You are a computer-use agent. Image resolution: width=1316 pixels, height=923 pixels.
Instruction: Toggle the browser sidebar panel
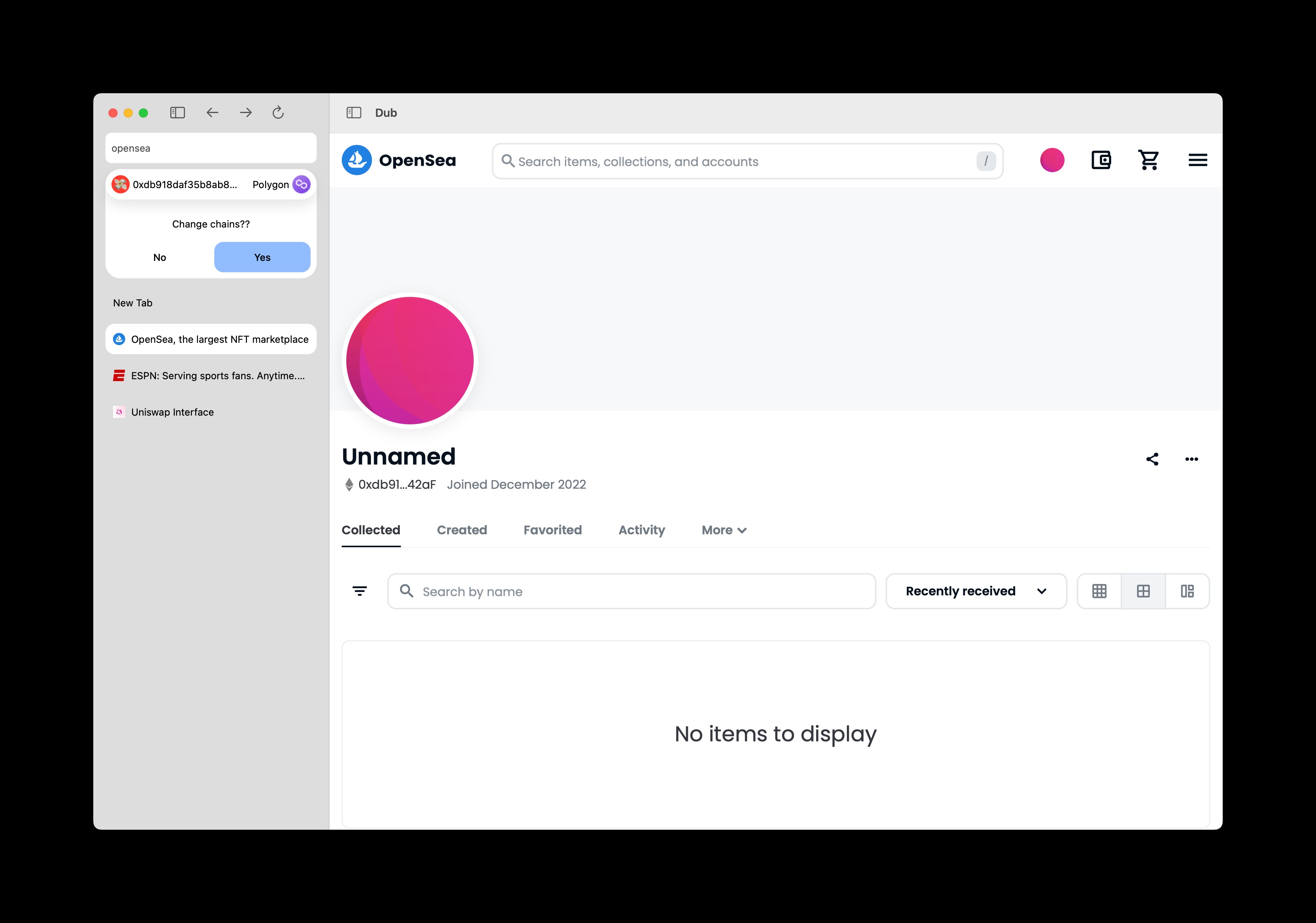pos(178,112)
